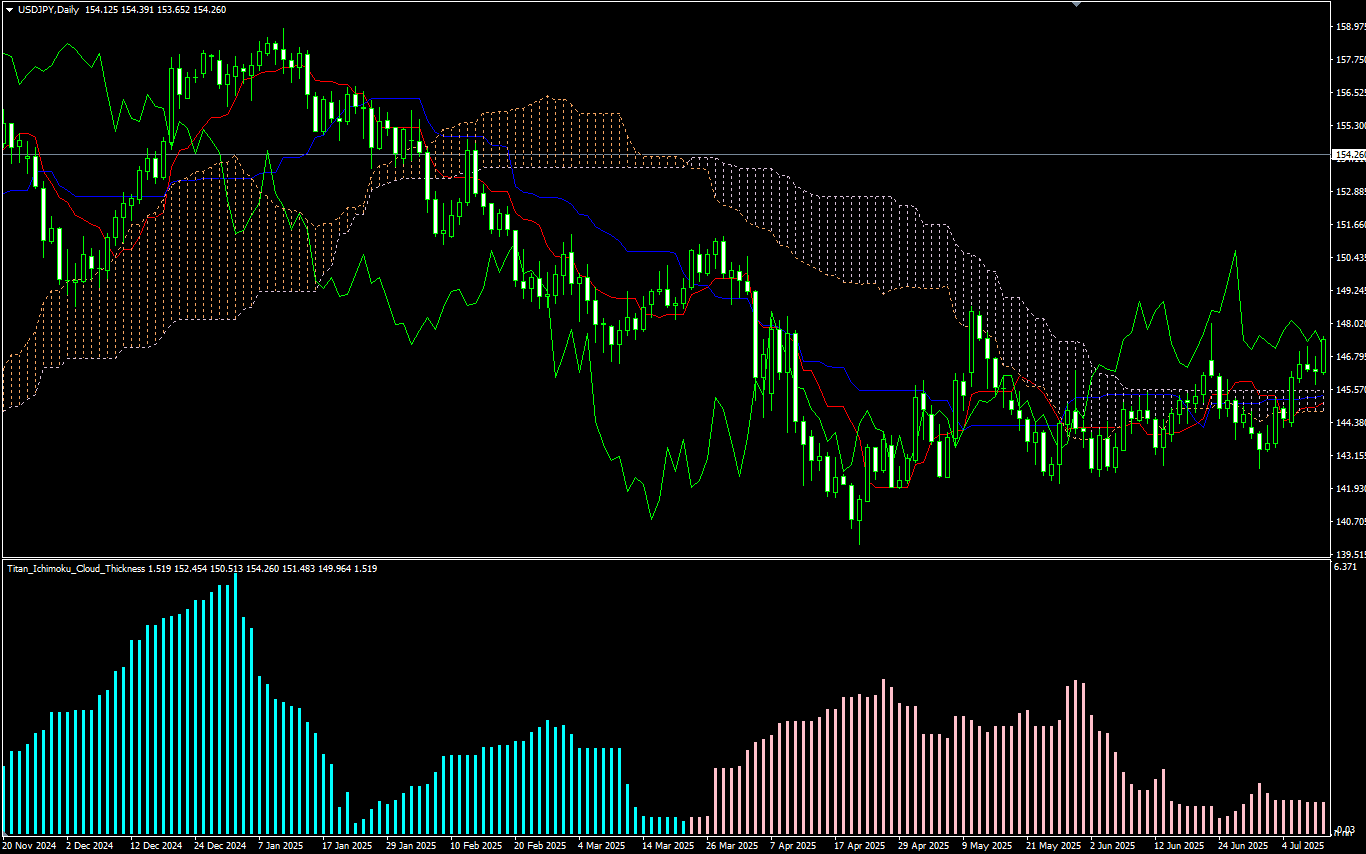Click the 4 Jul 2025 date label
This screenshot has width=1366, height=854.
[x=1303, y=846]
